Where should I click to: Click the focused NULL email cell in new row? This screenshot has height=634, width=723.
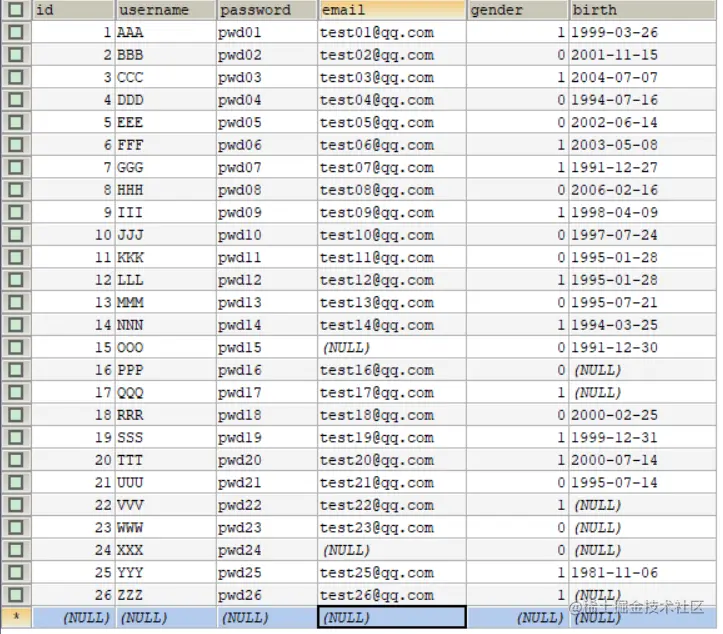click(392, 617)
